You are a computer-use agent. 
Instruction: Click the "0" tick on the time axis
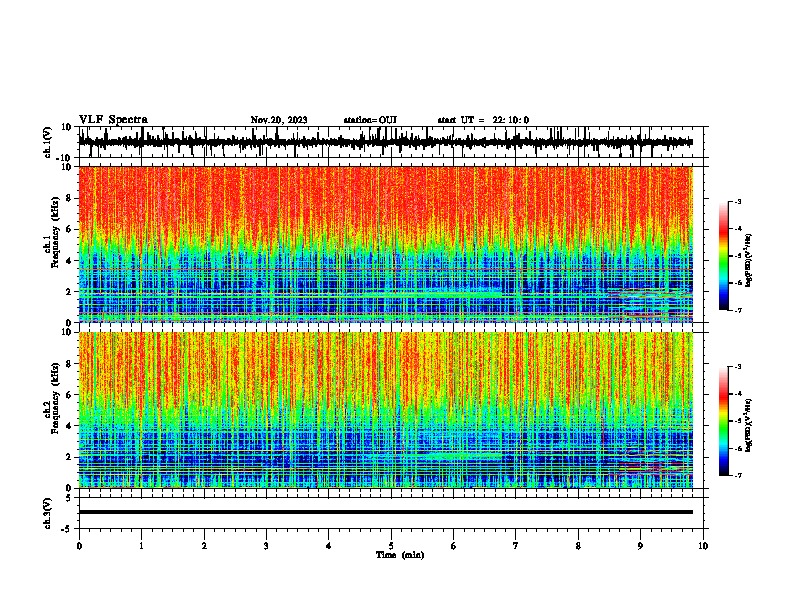pyautogui.click(x=79, y=546)
